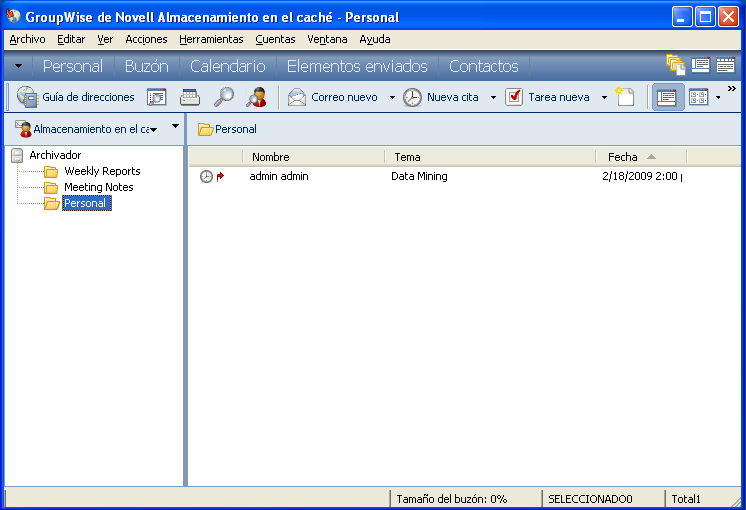Click the Weekly Reports folder icon
Viewport: 746px width, 510px height.
51,172
